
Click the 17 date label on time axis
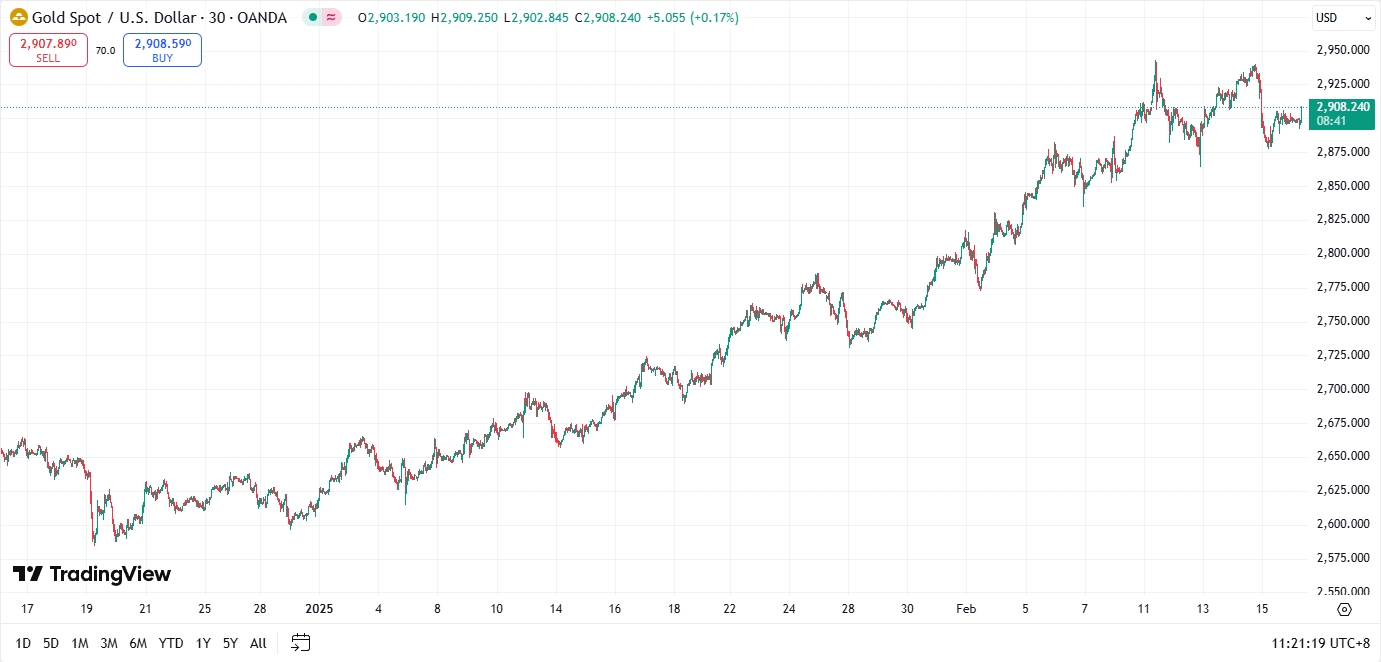27,608
